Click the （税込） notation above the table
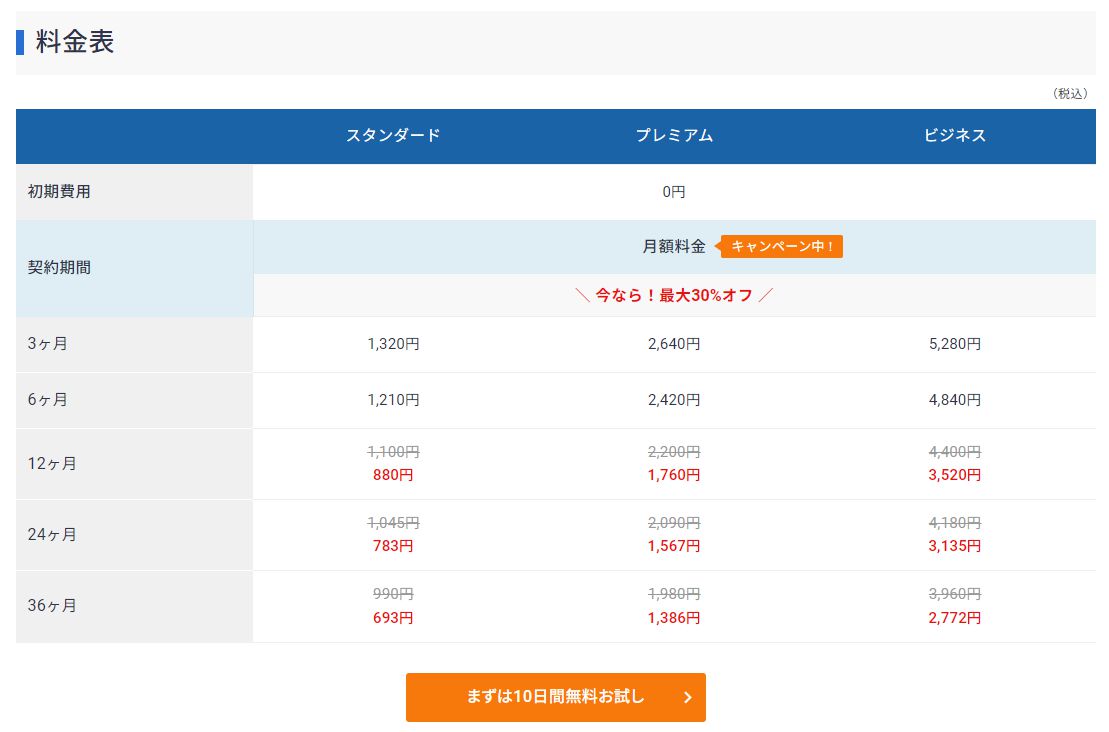1109x732 pixels. pyautogui.click(x=1073, y=93)
